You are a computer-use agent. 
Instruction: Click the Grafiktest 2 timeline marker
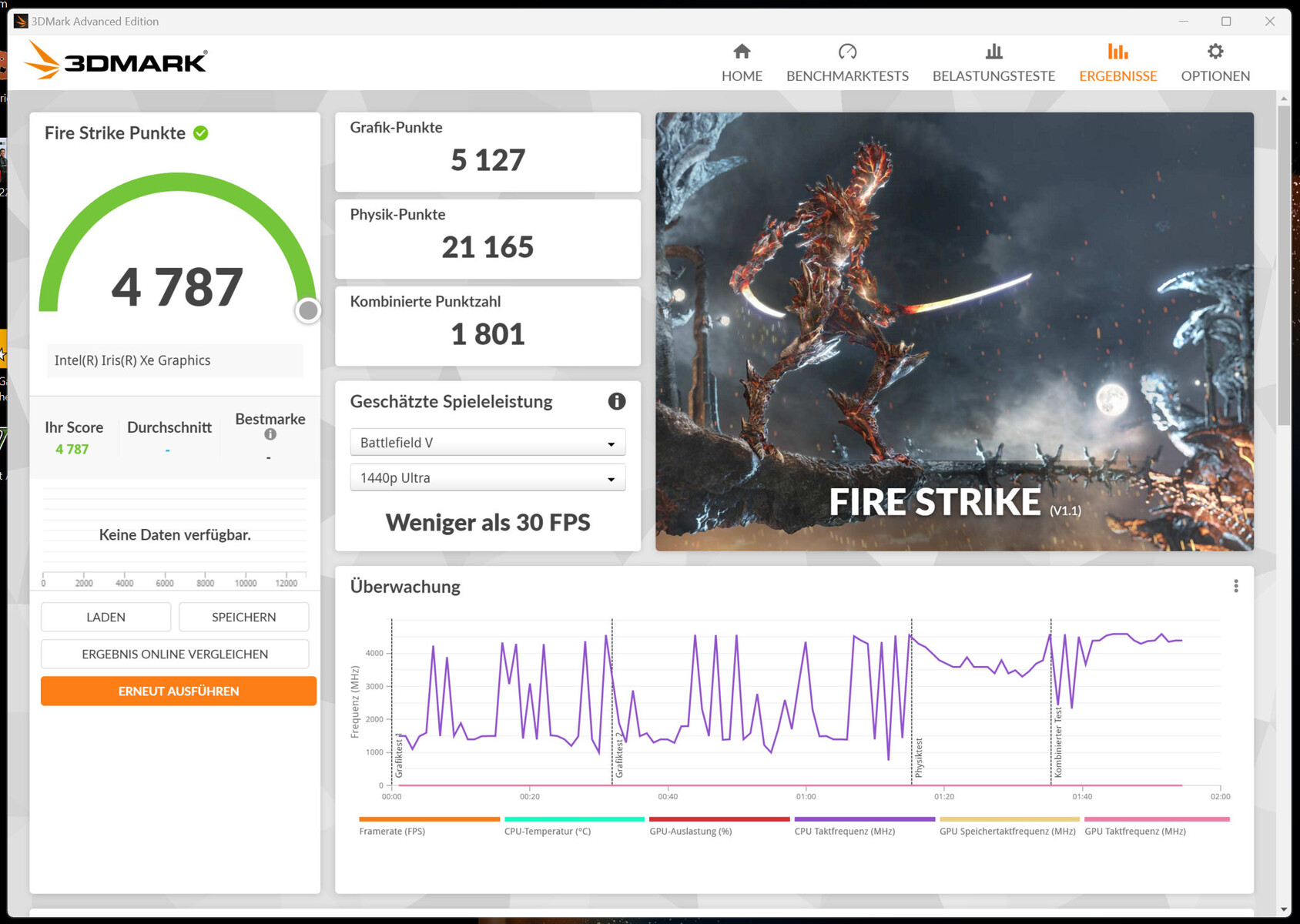(619, 756)
